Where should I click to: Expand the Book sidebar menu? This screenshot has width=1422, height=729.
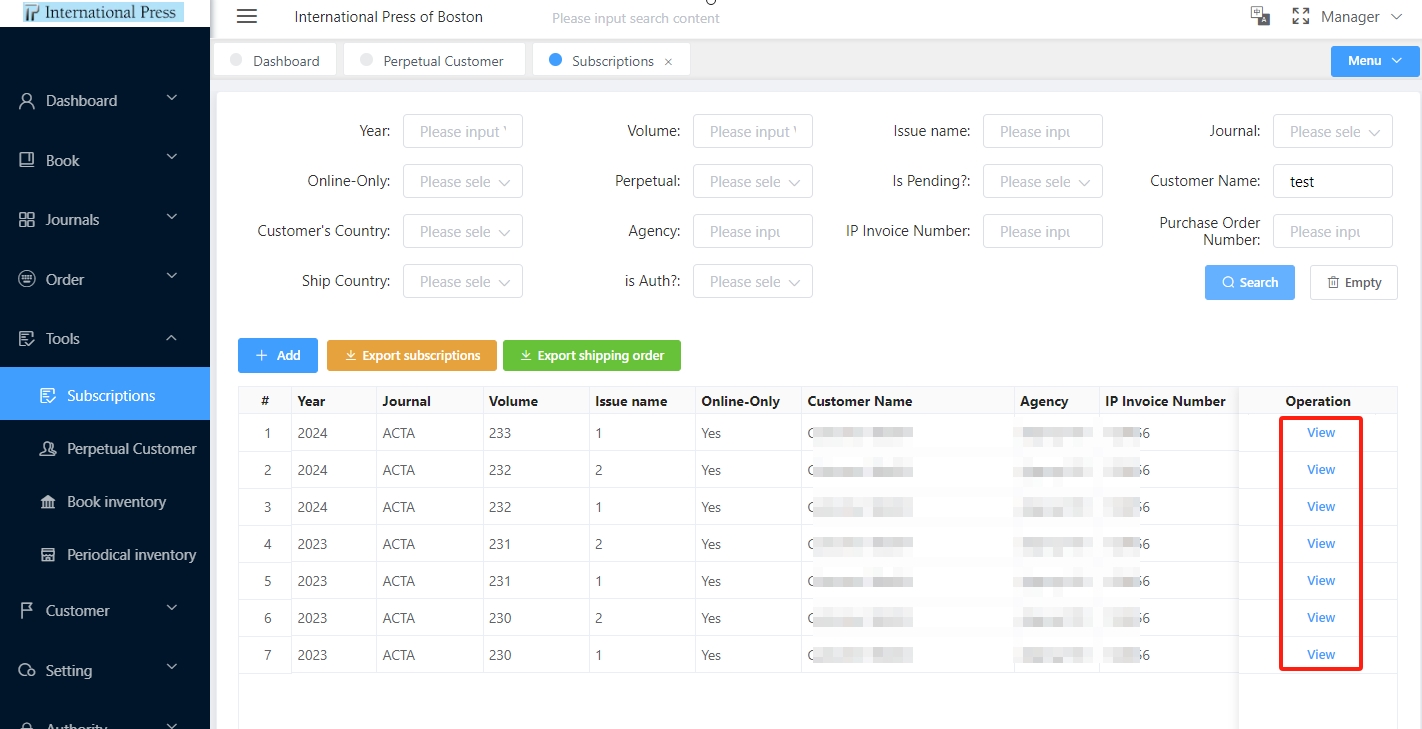coord(172,157)
